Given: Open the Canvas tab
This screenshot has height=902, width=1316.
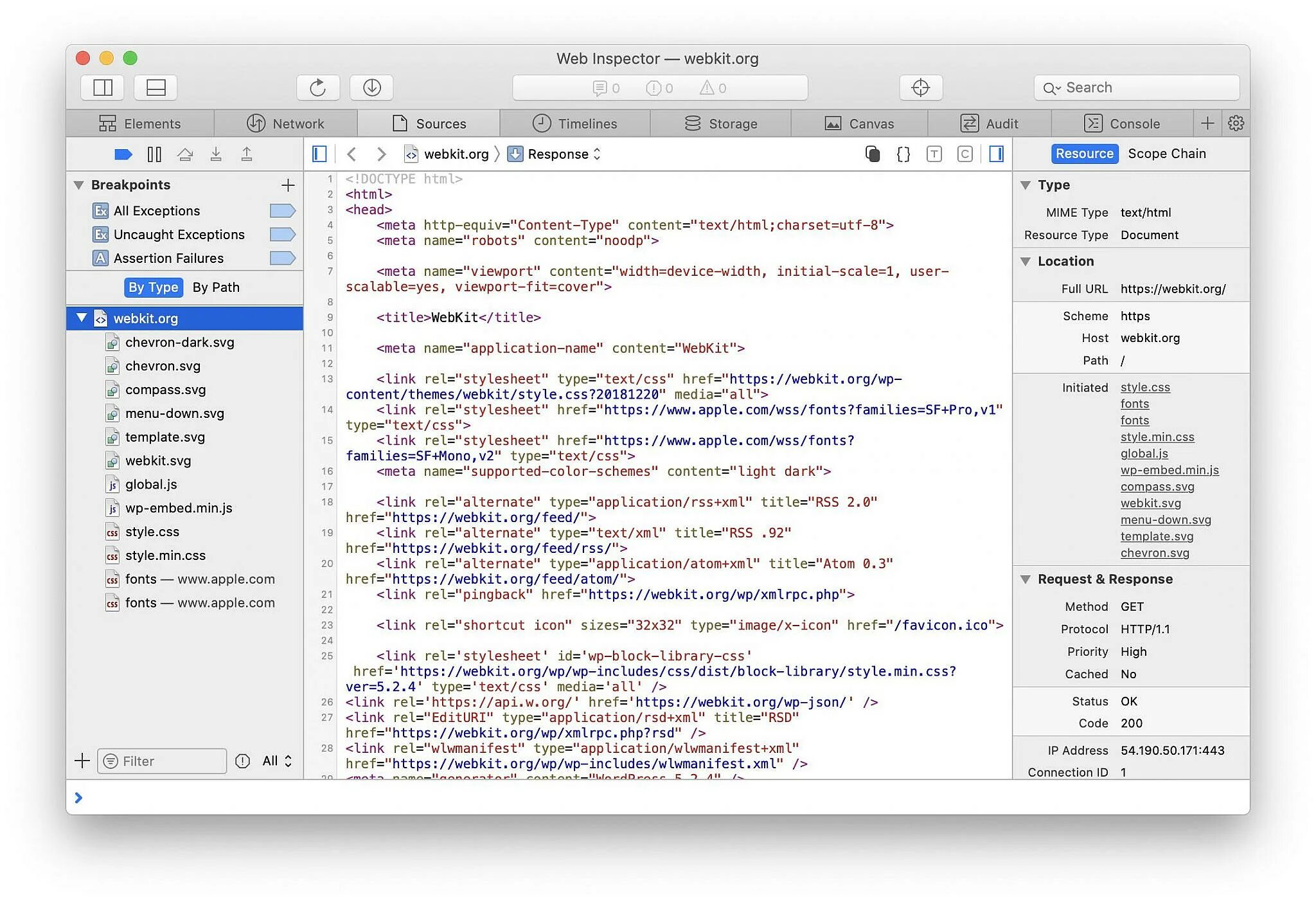Looking at the screenshot, I should point(860,123).
